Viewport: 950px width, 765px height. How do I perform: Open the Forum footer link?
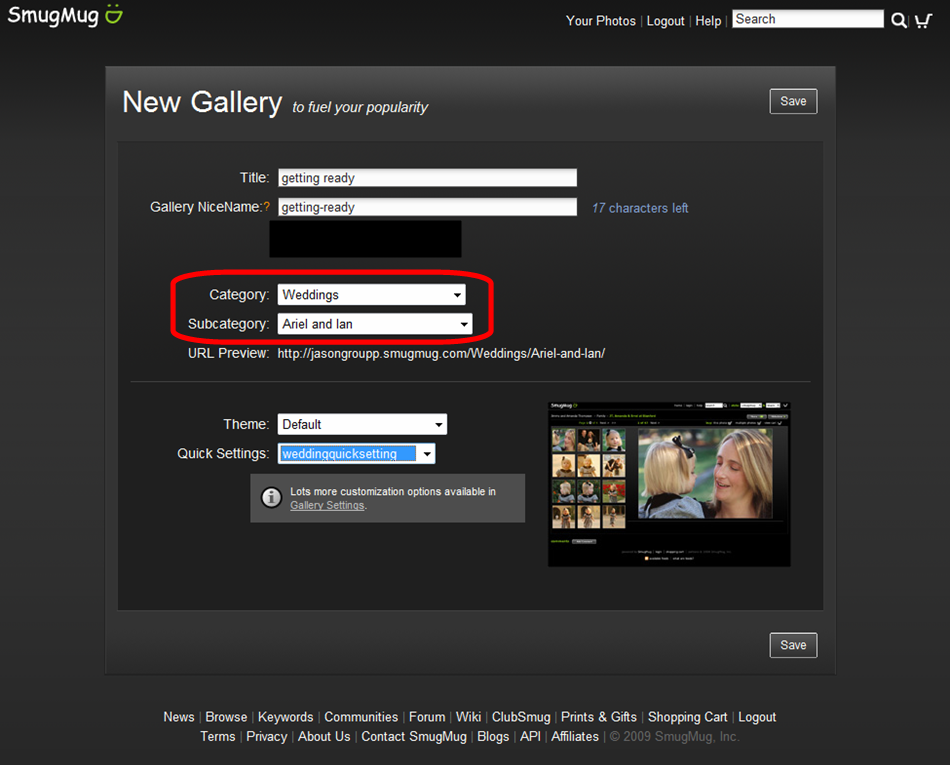[x=427, y=717]
